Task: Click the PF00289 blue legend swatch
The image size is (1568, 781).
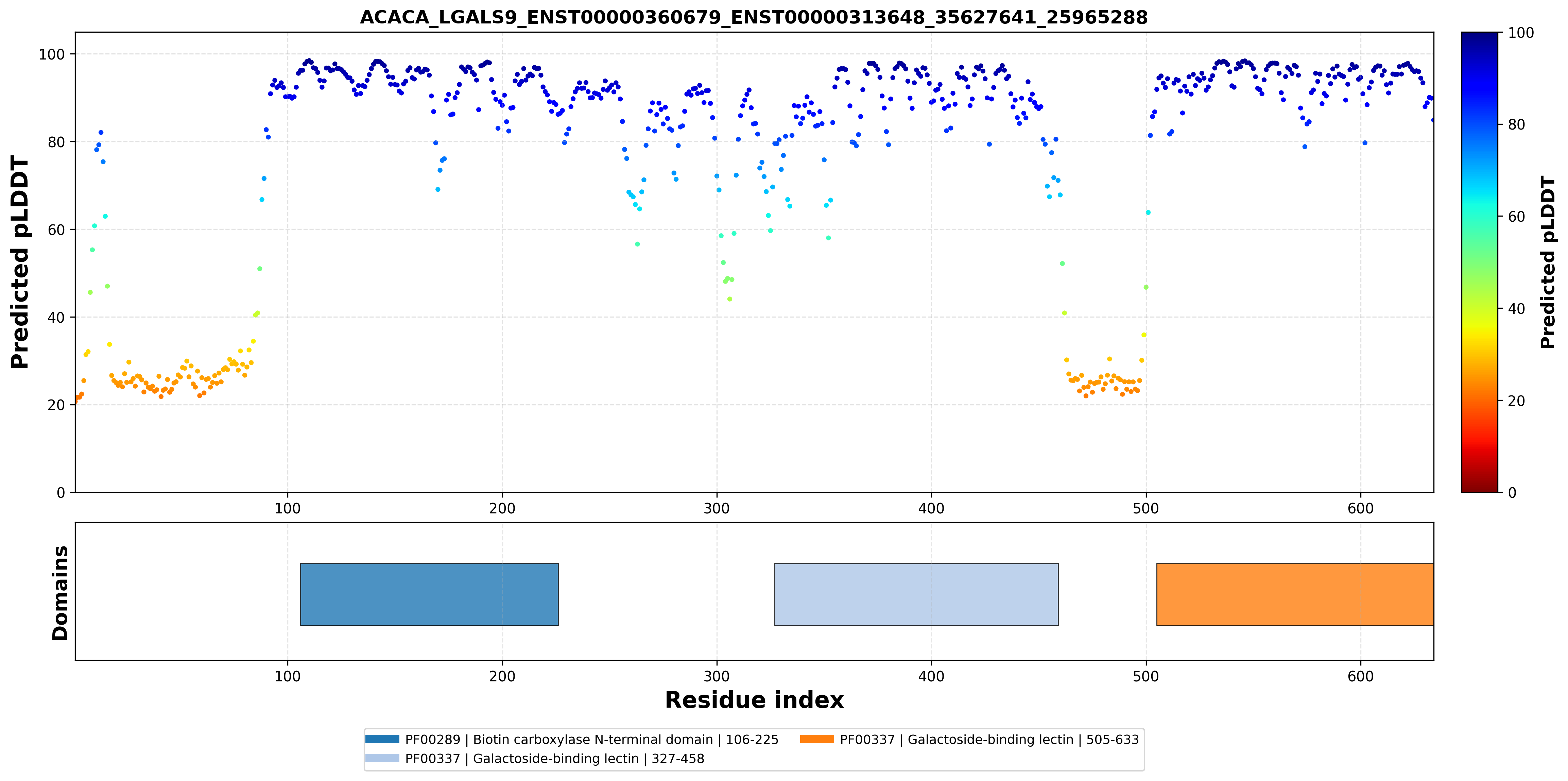Action: 382,739
